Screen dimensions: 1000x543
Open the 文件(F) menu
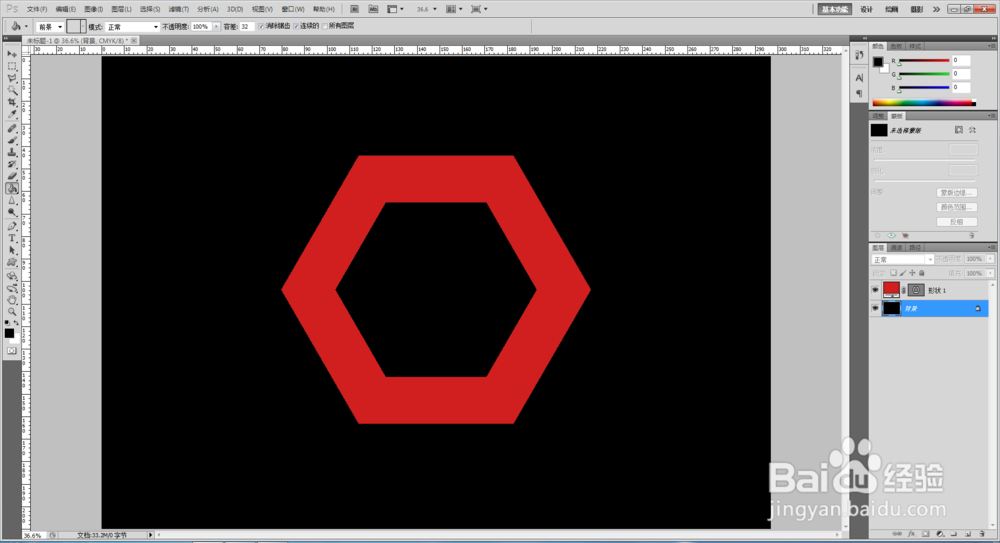pyautogui.click(x=37, y=10)
